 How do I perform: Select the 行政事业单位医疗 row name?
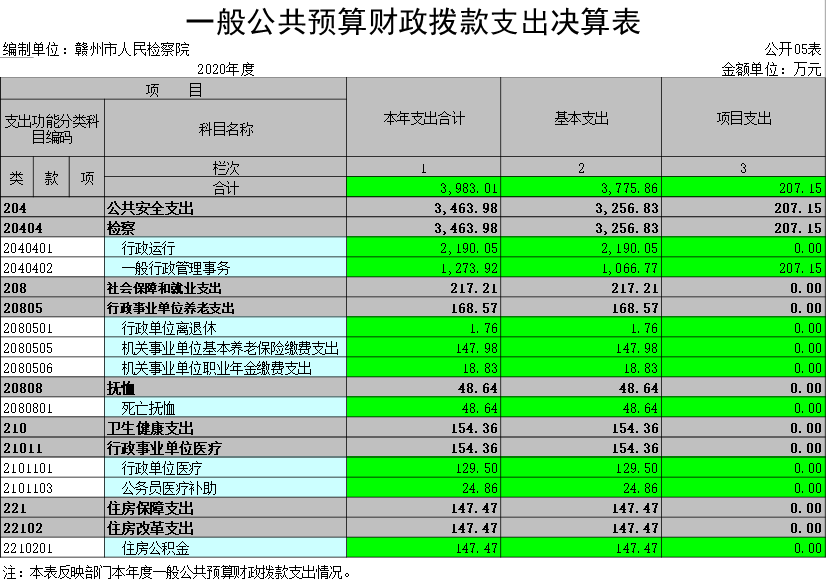click(164, 448)
